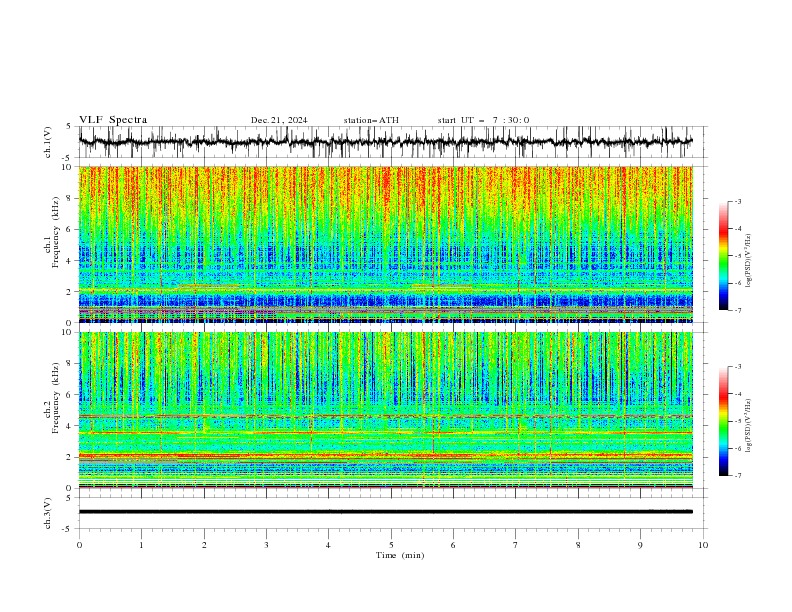Click the "8" kHz tick on ch.2 frequency axis

pos(70,364)
